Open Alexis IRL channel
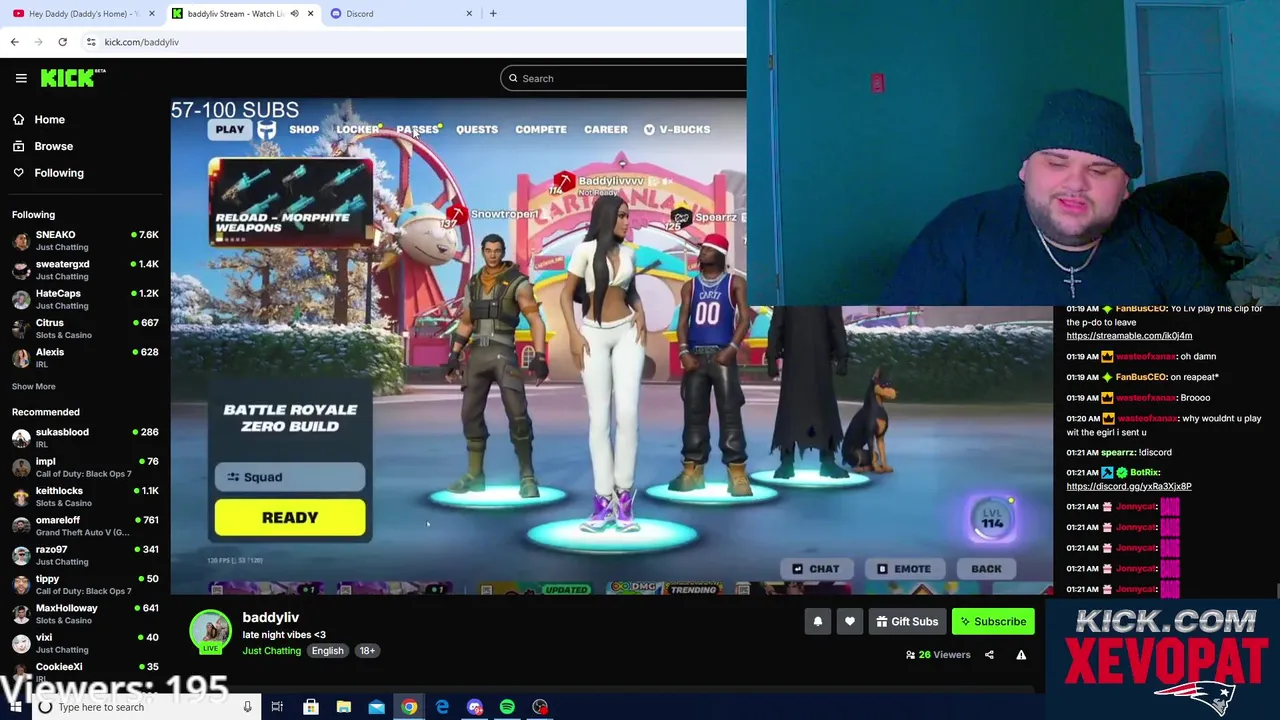This screenshot has height=720, width=1280. pos(85,358)
